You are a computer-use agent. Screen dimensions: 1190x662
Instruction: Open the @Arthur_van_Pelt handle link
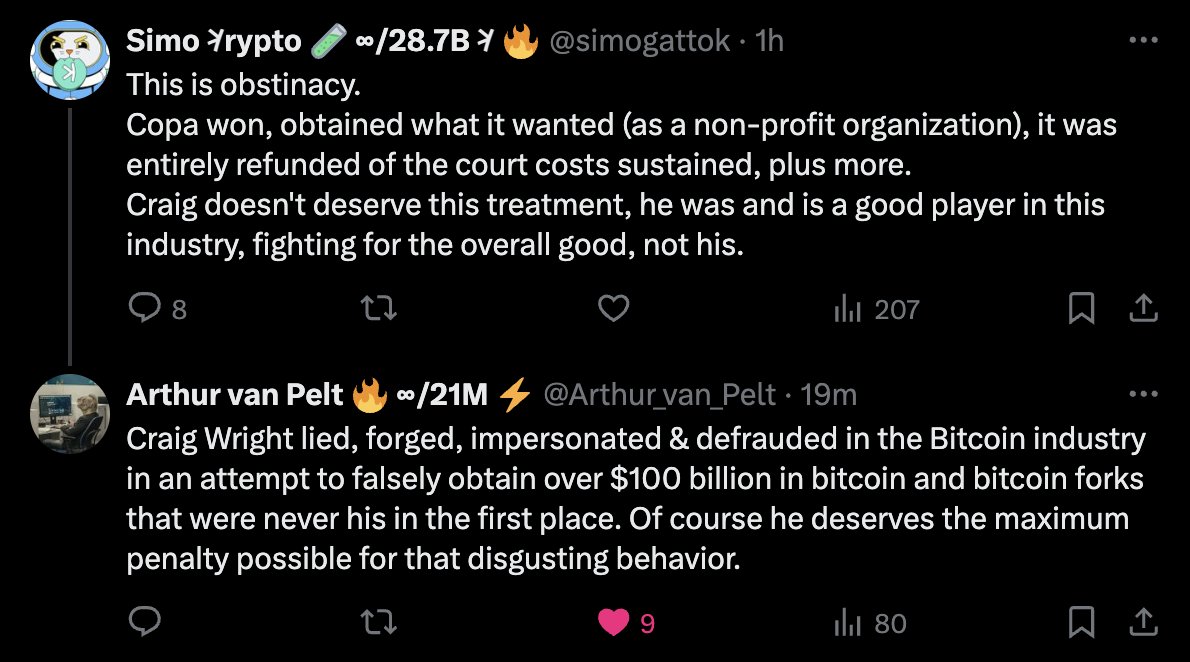(659, 396)
